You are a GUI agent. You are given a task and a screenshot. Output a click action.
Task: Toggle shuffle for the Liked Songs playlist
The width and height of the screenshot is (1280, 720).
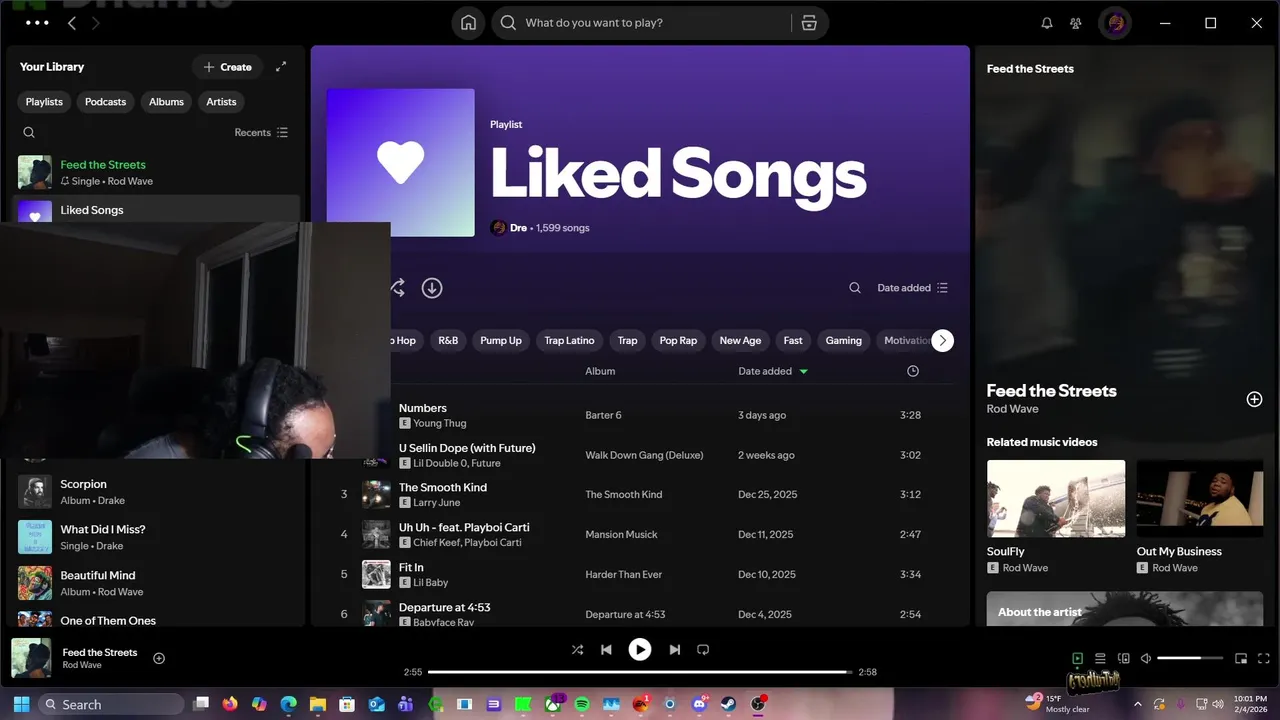coord(397,288)
